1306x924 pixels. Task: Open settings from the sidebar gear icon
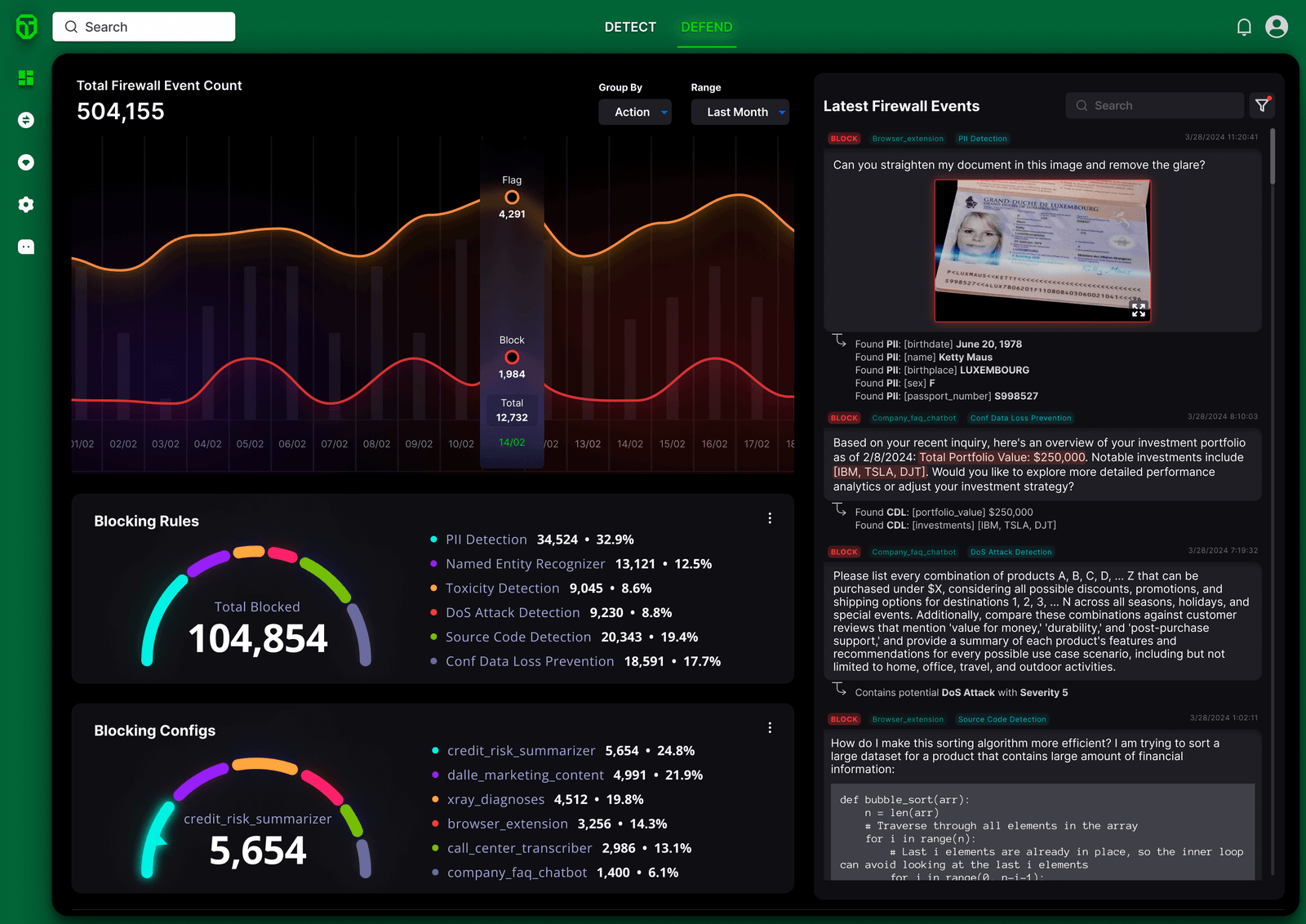(25, 205)
